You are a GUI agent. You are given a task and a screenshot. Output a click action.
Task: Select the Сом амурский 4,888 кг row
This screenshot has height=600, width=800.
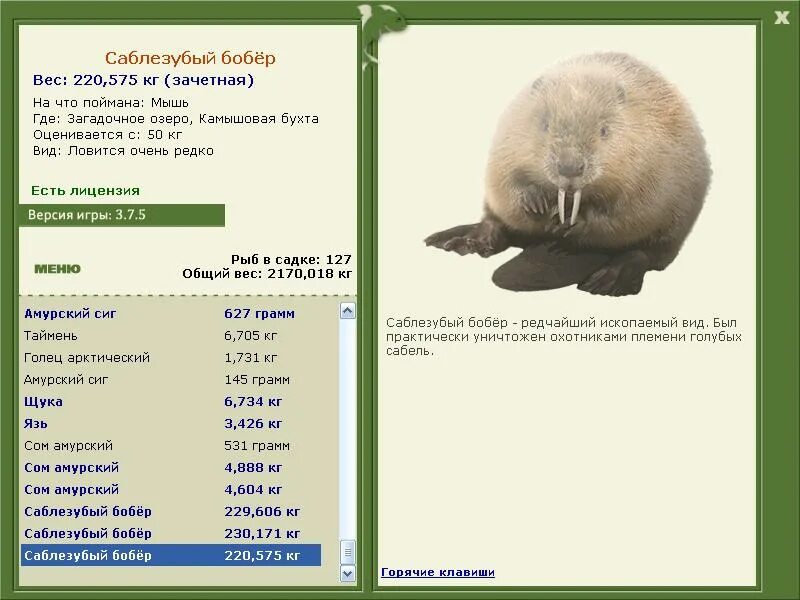(171, 467)
